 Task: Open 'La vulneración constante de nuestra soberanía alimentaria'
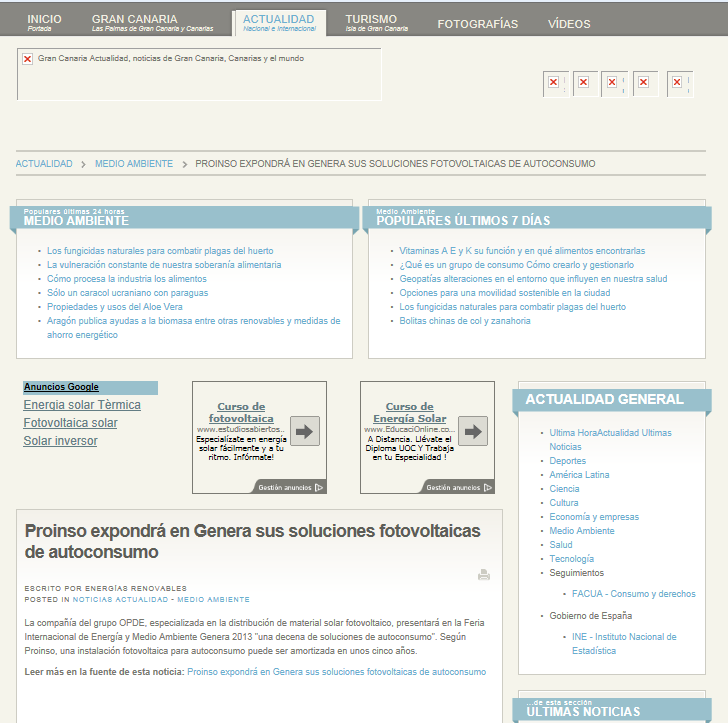tap(164, 265)
